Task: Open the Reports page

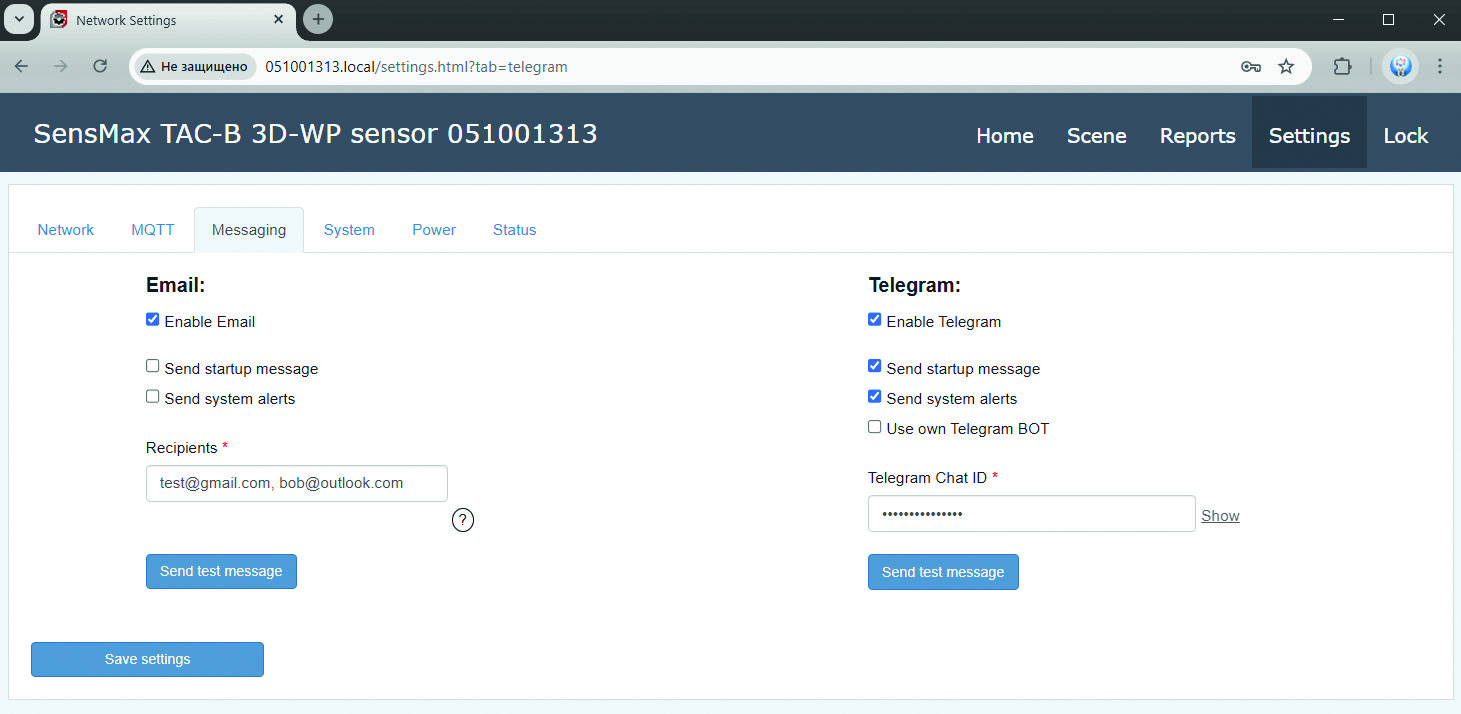Action: 1198,136
